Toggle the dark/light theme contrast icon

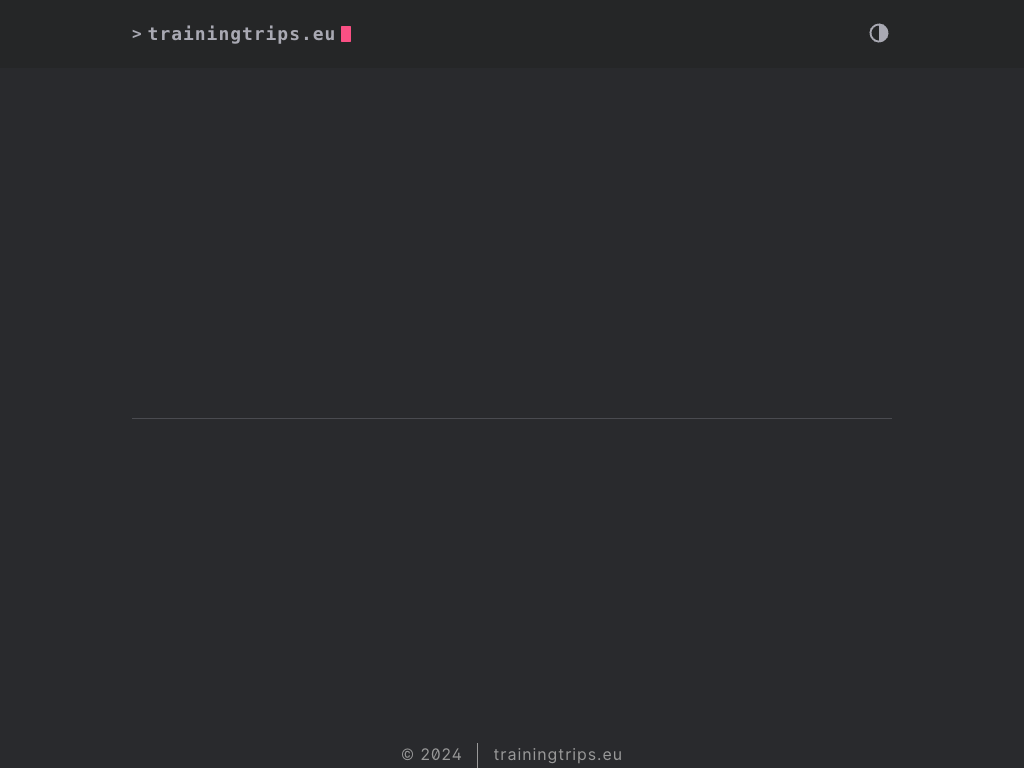coord(879,33)
